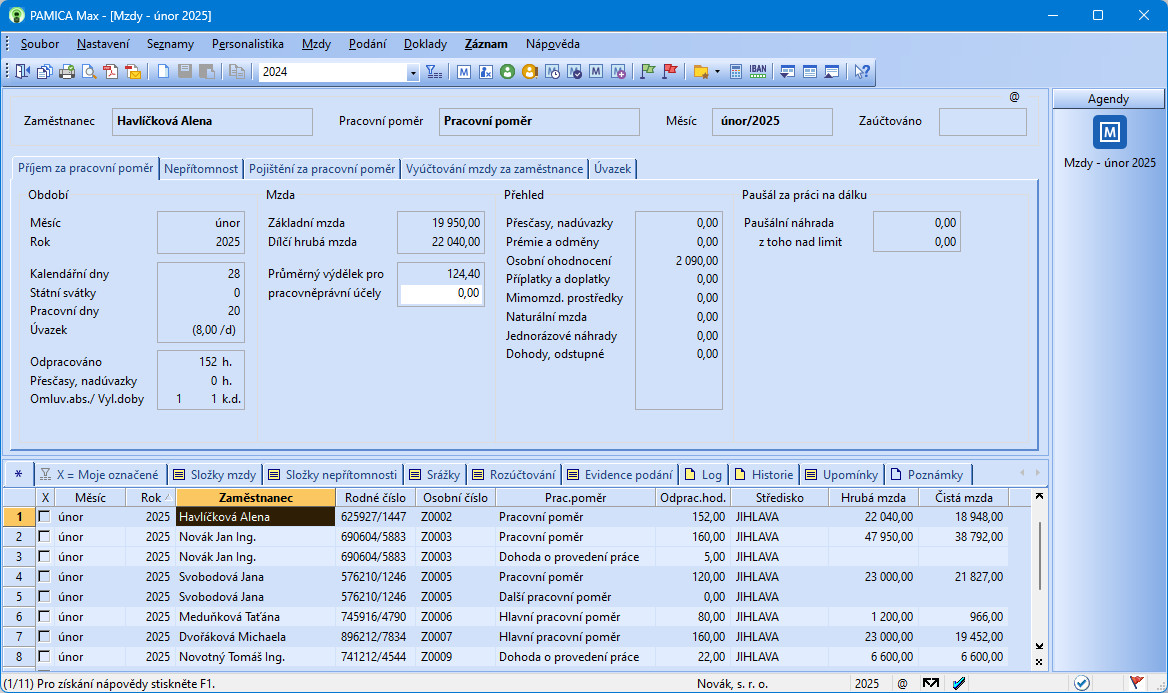Mark the checkbox for Dvořáková Michaela row
Viewport: 1168px width, 693px height.
click(x=44, y=637)
